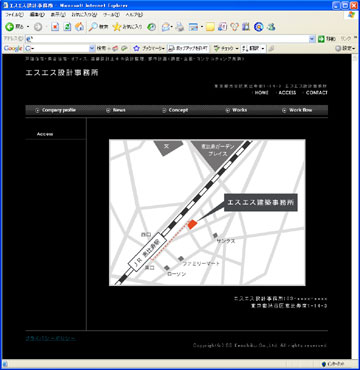Click the Stop loading icon
The width and height of the screenshot is (360, 370).
55,27
